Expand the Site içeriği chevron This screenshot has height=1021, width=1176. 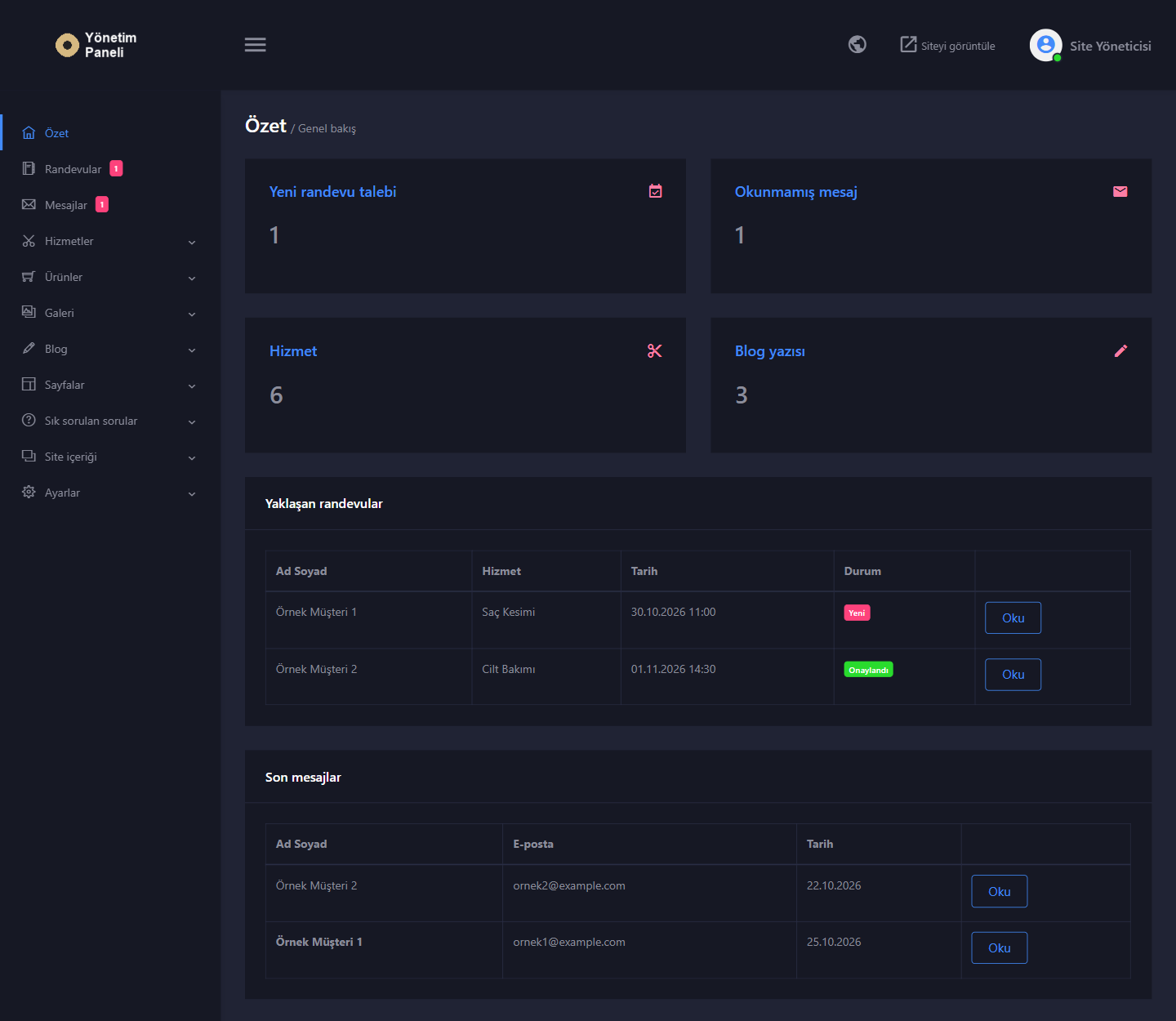(192, 457)
